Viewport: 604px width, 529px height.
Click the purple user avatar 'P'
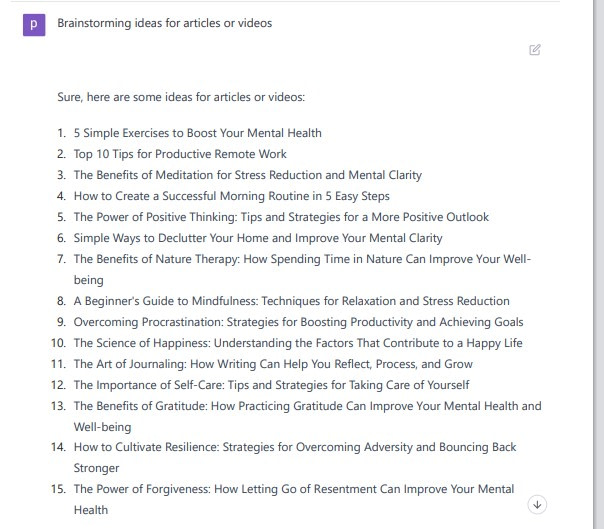pos(34,25)
